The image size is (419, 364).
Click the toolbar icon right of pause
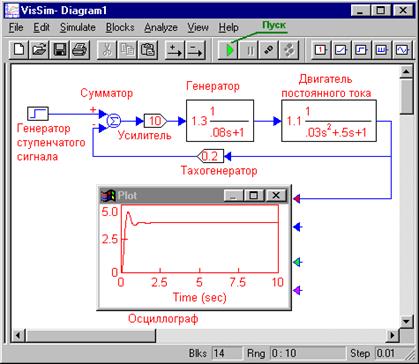pyautogui.click(x=269, y=51)
